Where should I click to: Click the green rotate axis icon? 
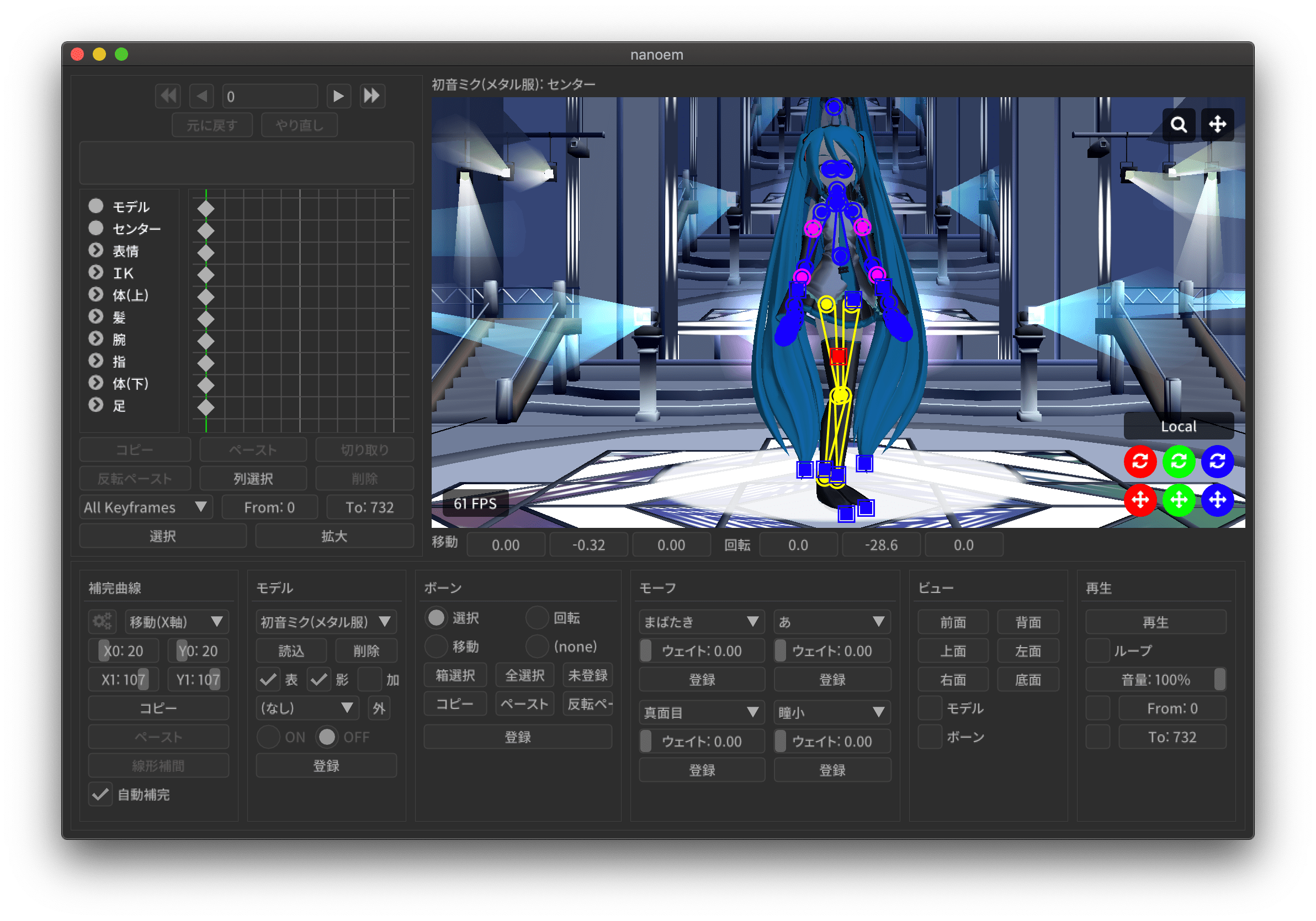[x=1178, y=461]
